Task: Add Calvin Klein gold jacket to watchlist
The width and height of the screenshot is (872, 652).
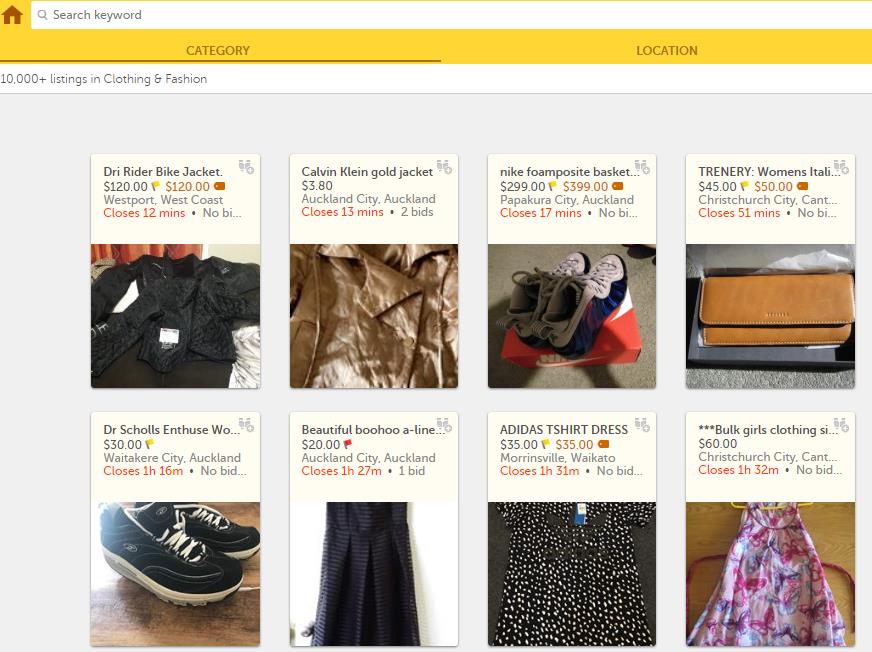Action: [444, 167]
